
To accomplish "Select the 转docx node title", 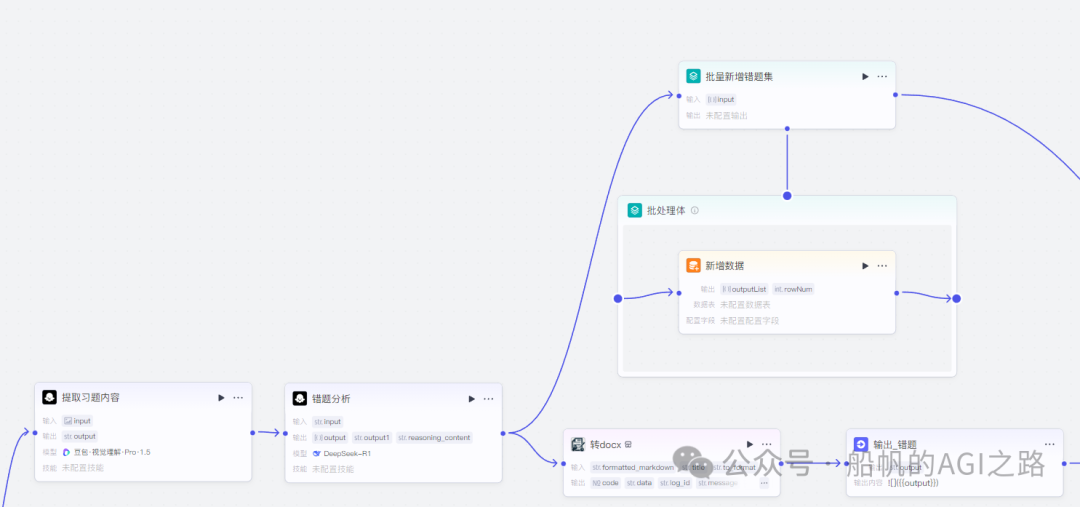I will [x=606, y=444].
